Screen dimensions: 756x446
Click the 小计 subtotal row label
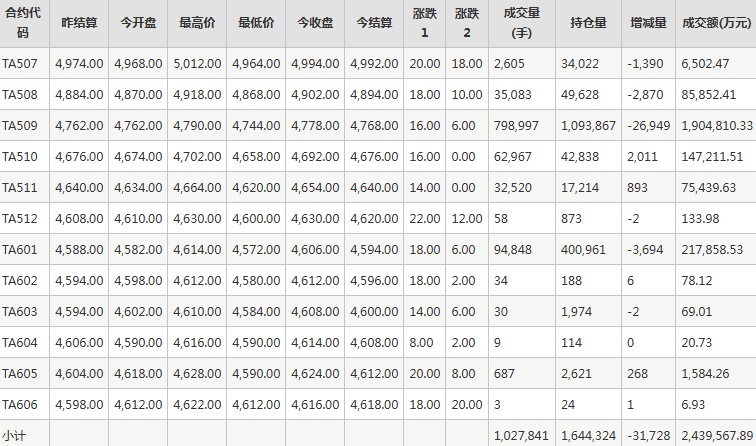(x=14, y=436)
